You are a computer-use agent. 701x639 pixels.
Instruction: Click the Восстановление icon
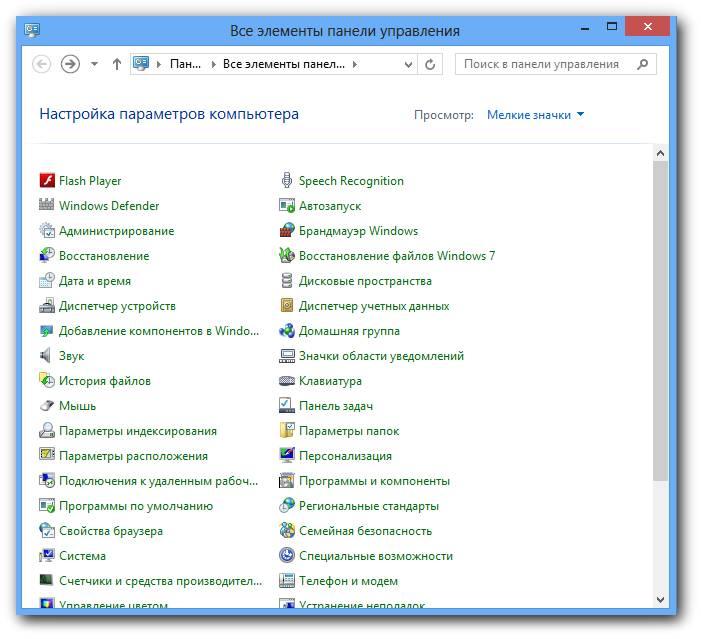coord(47,256)
